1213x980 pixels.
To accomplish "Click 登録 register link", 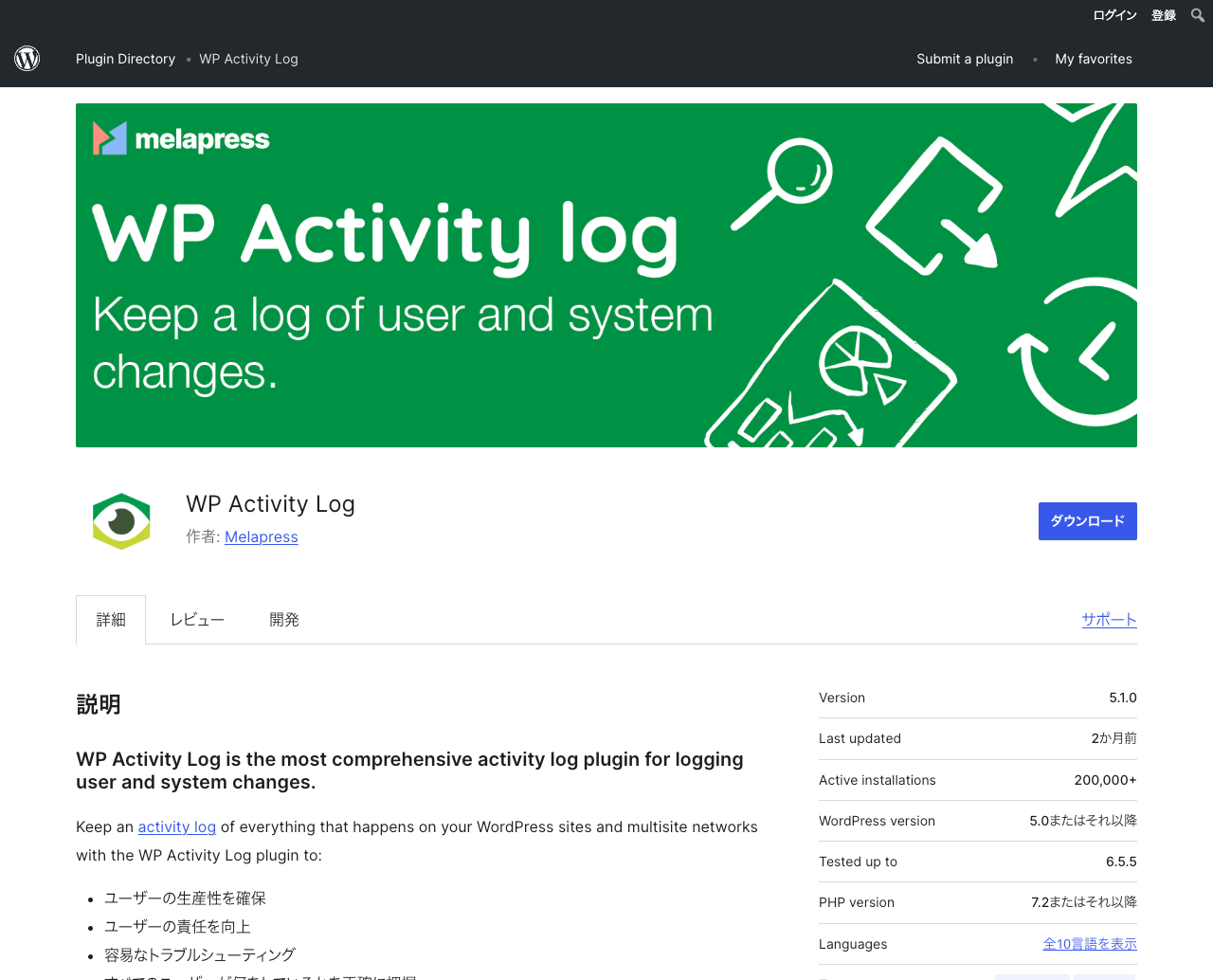I will [1164, 15].
